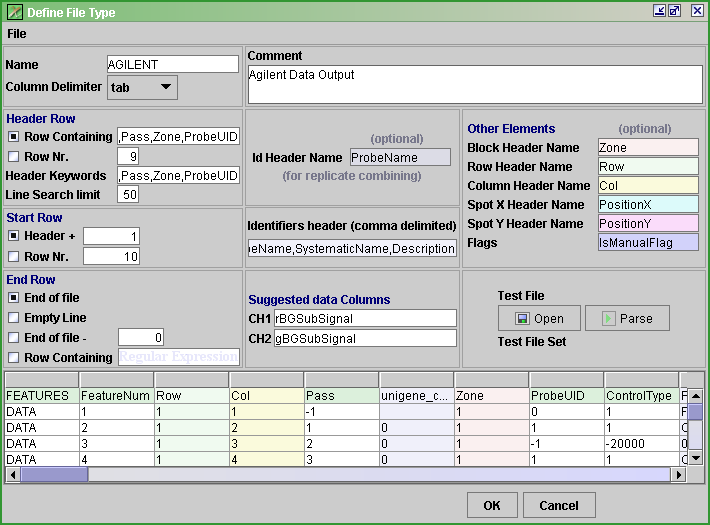Select Header Row 'Row Nr.' option
The image size is (710, 525).
[14, 156]
